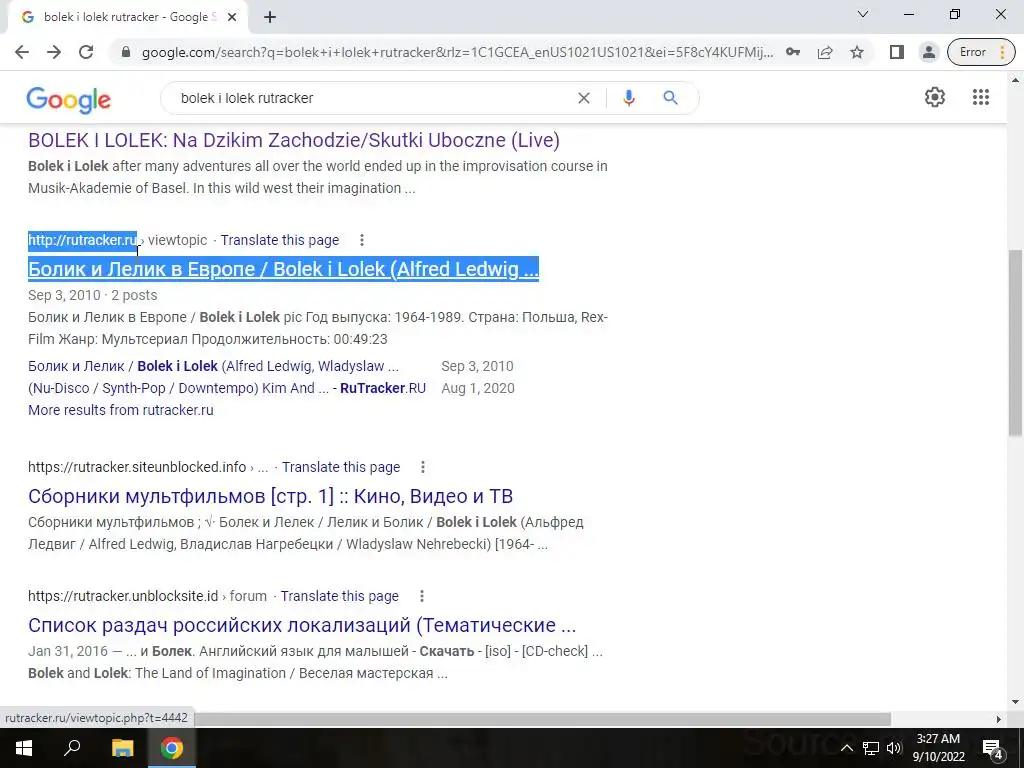Start search by voice microphone

[628, 98]
